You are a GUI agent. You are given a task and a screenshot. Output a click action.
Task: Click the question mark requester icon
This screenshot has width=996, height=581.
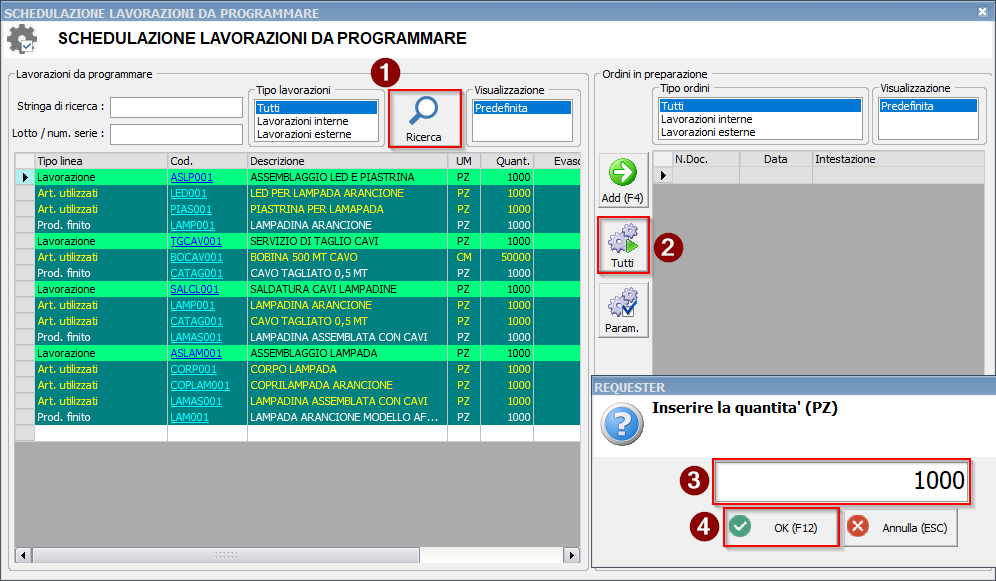click(621, 425)
